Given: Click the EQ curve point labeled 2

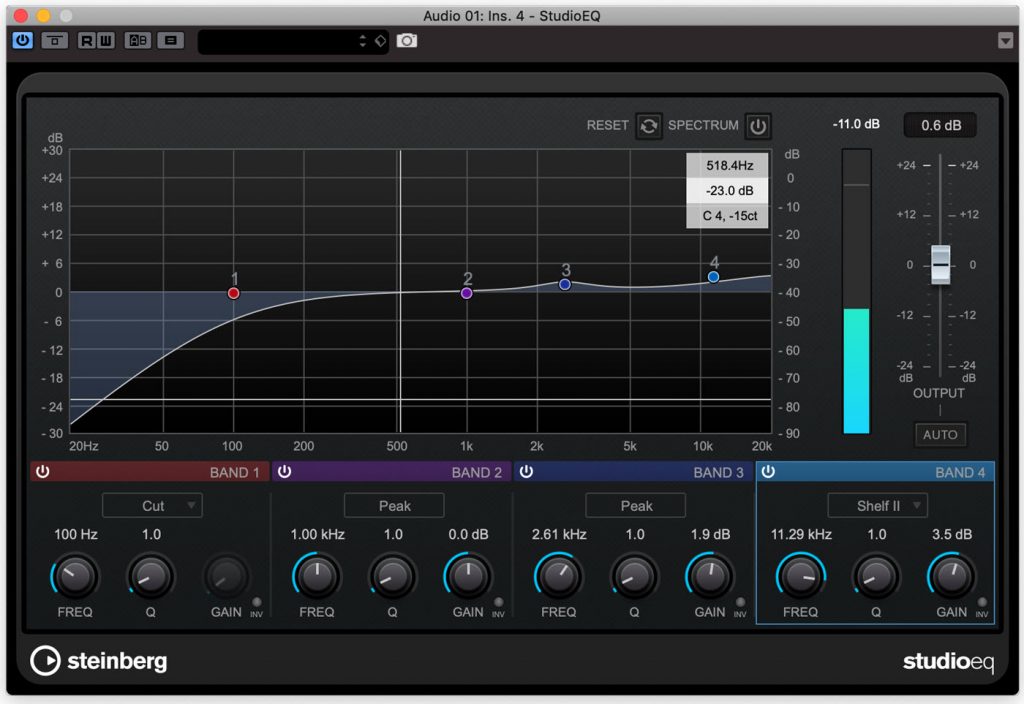Looking at the screenshot, I should coord(466,293).
